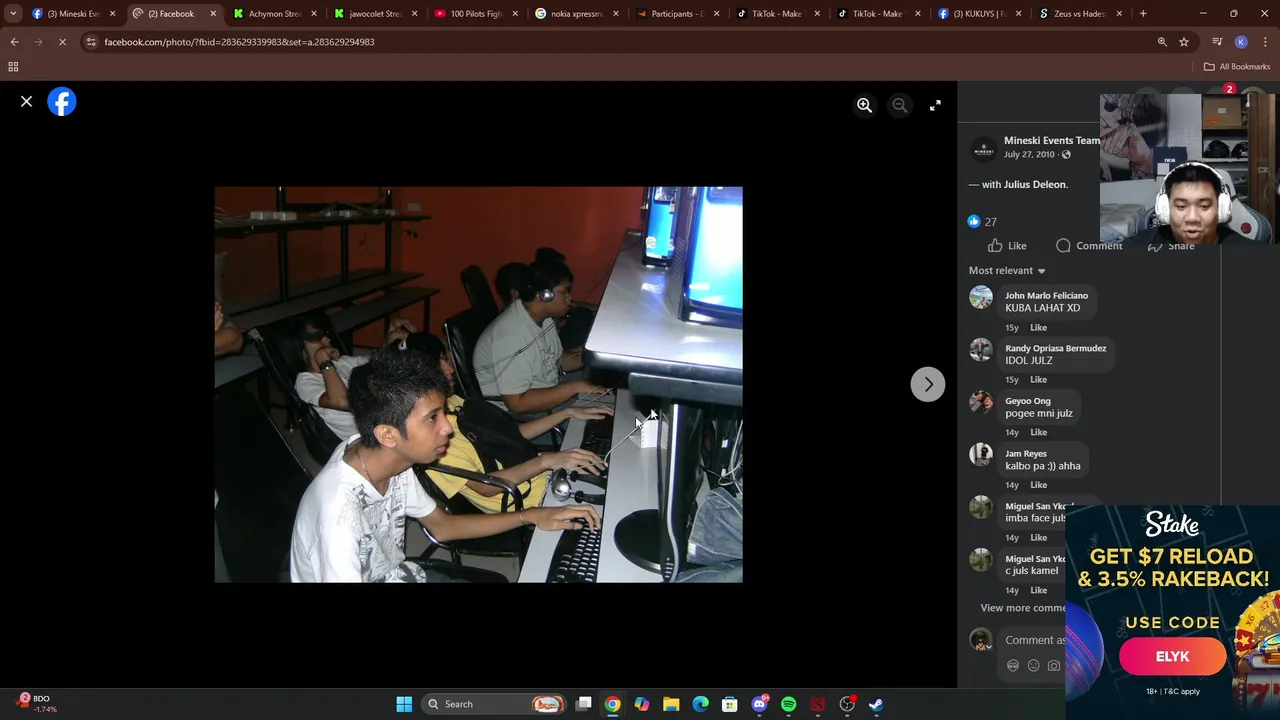Screen dimensions: 1280x720
Task: Click Geyoo Ong's avatar
Action: 981,402
